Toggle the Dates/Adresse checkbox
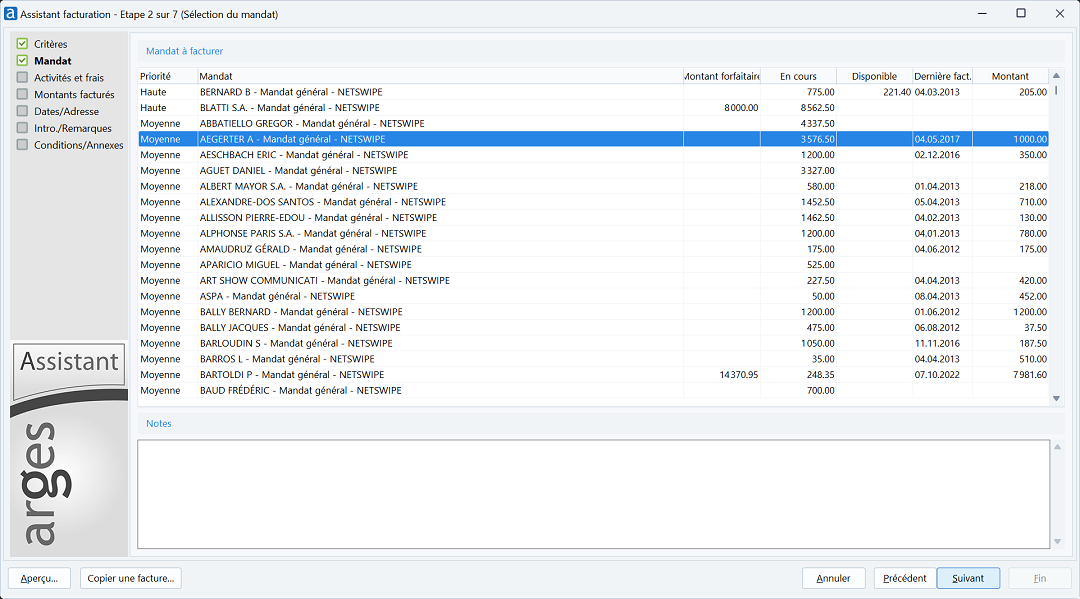 [23, 111]
